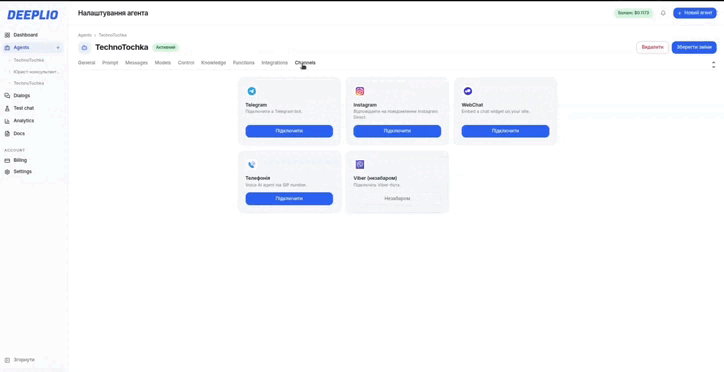724x372 pixels.
Task: Switch to the General tab
Action: click(86, 63)
